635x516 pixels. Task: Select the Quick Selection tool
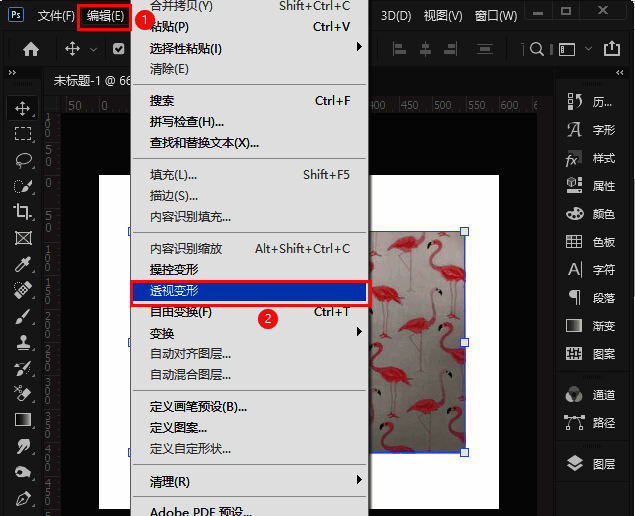click(x=23, y=186)
